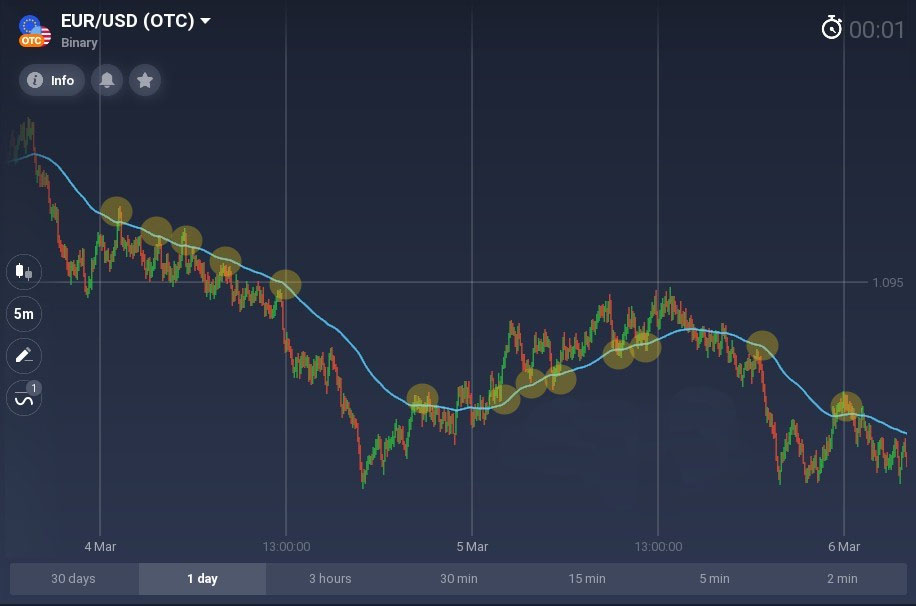Select the drawing pencil tool
This screenshot has width=916, height=606.
pos(23,355)
